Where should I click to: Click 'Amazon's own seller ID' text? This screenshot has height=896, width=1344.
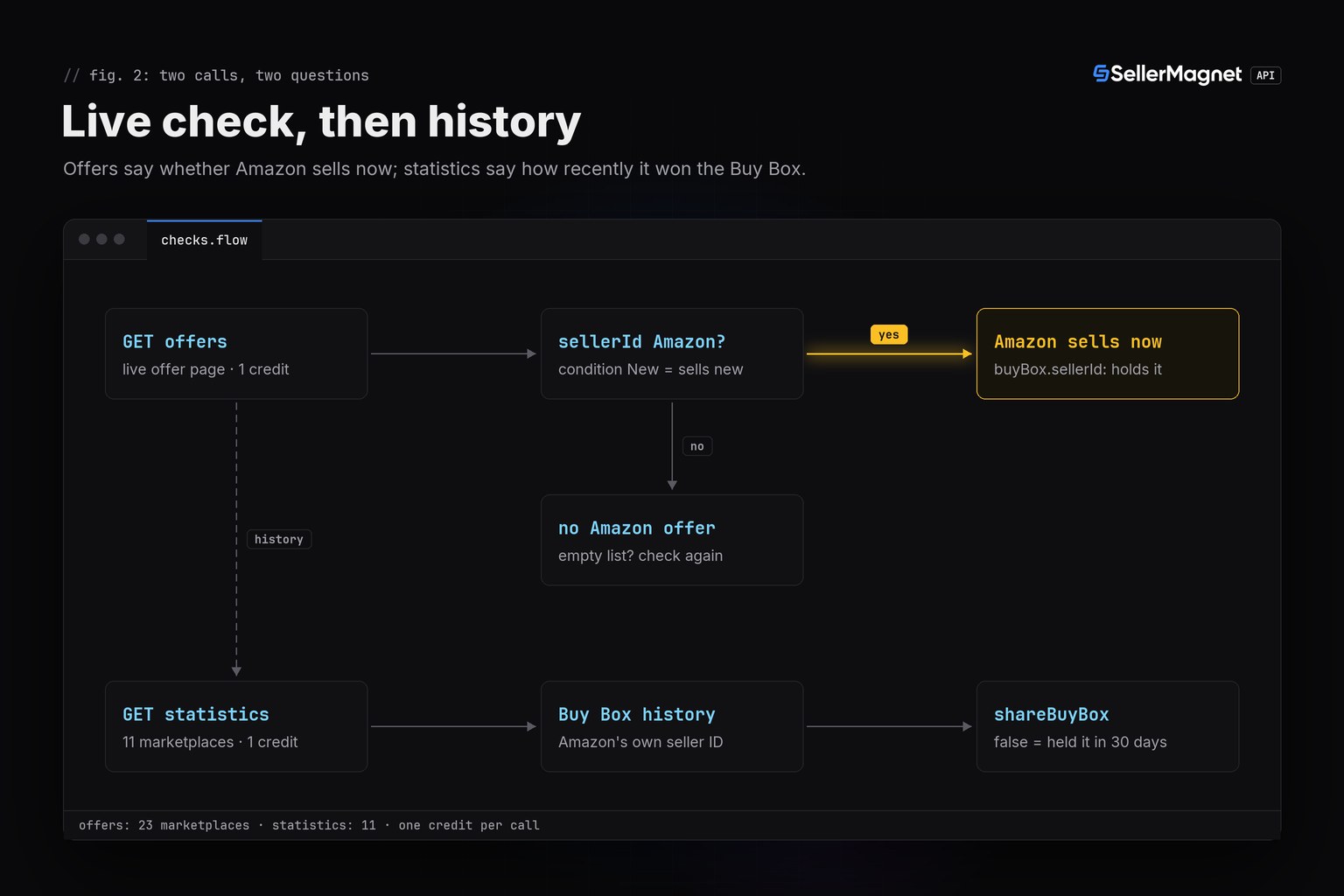[640, 742]
